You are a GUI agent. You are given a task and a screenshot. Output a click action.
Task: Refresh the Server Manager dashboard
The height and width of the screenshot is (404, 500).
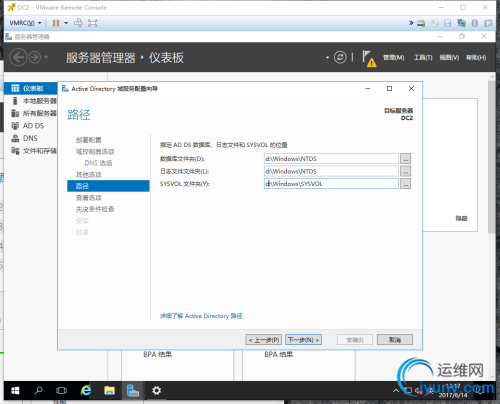[x=340, y=57]
